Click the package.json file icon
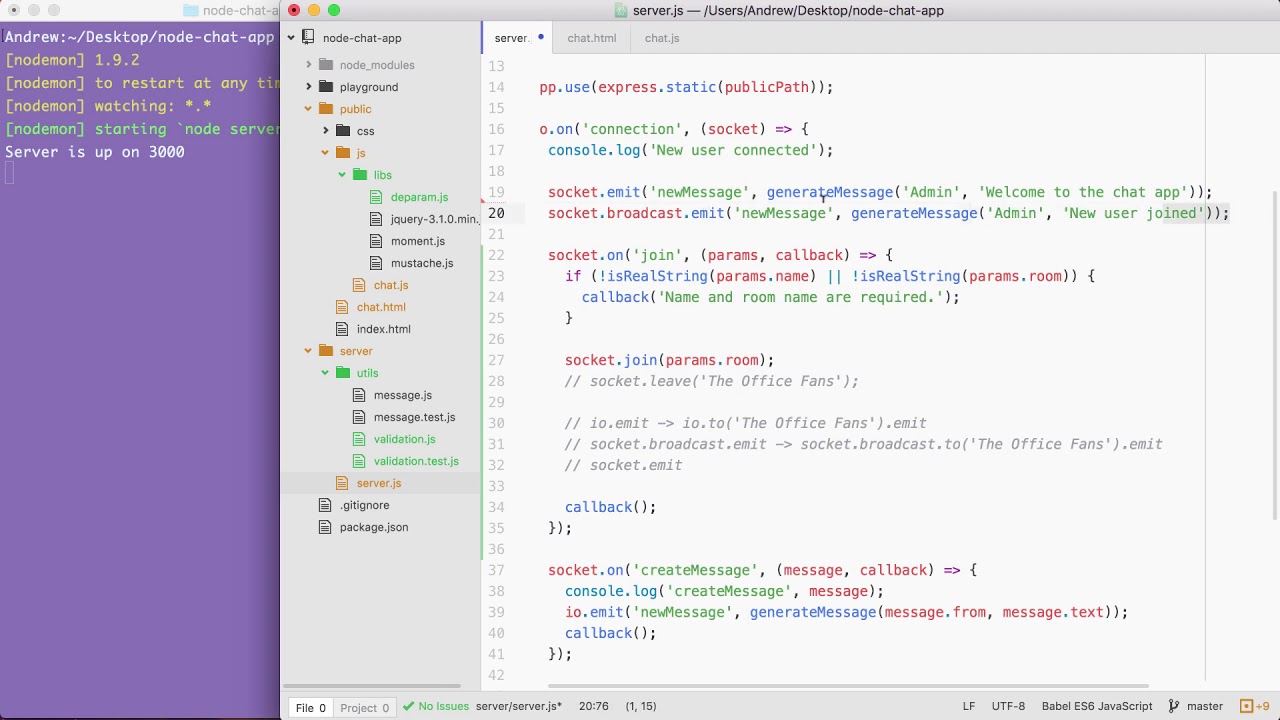This screenshot has height=720, width=1280. coord(325,527)
